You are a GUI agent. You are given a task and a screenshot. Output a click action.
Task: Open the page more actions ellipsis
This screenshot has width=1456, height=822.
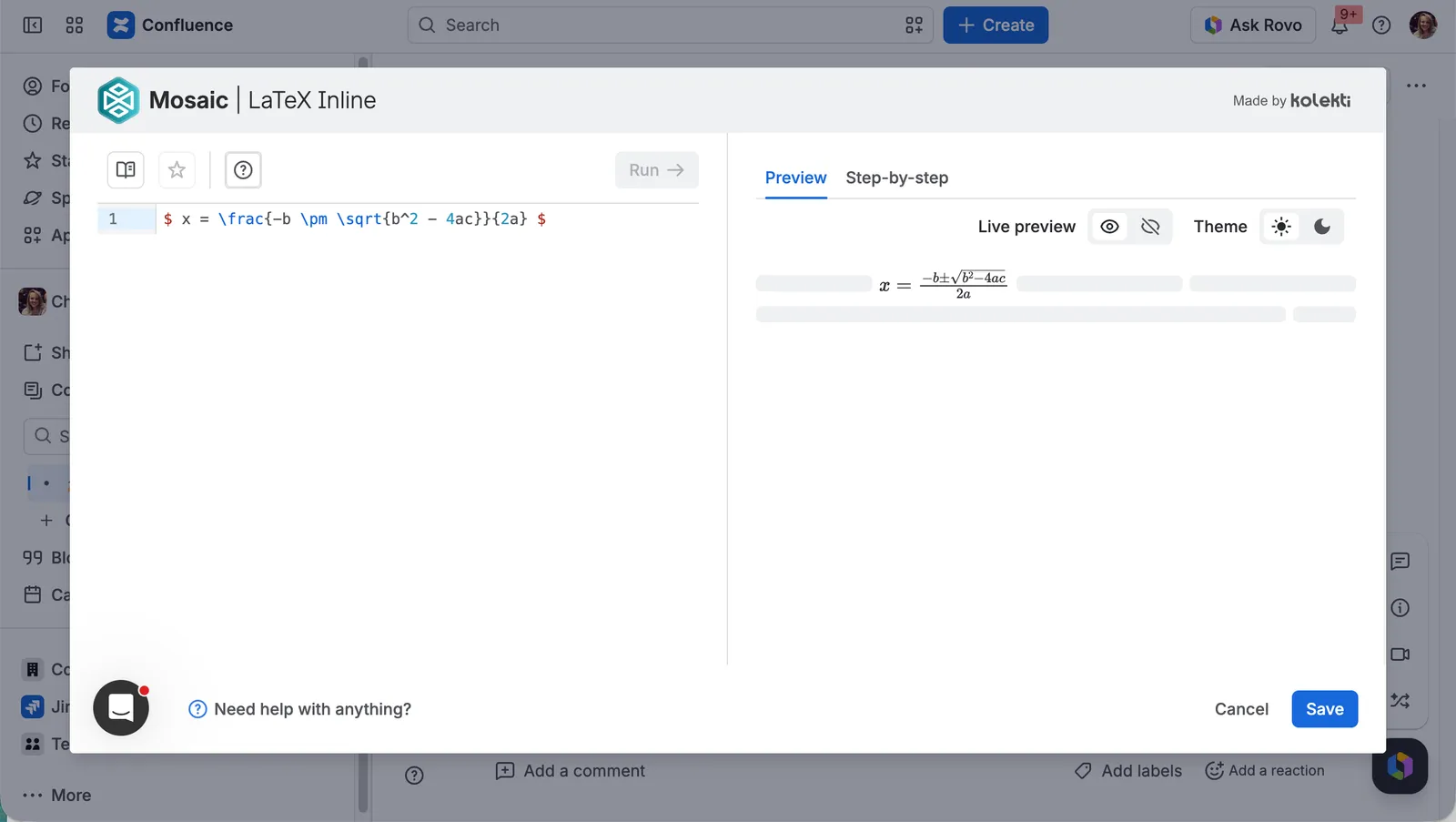1416,86
